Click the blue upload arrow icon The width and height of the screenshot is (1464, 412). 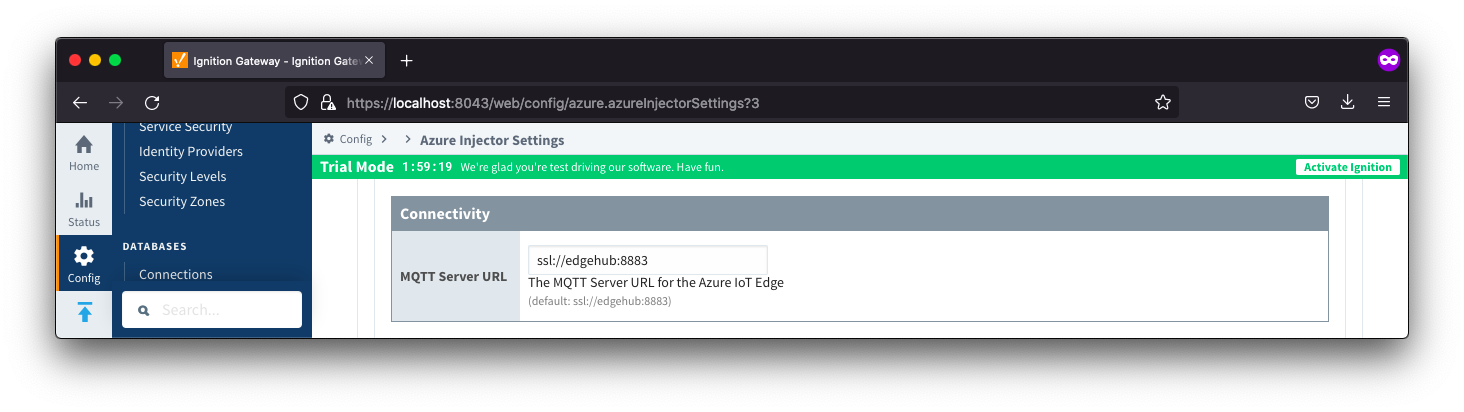84,312
